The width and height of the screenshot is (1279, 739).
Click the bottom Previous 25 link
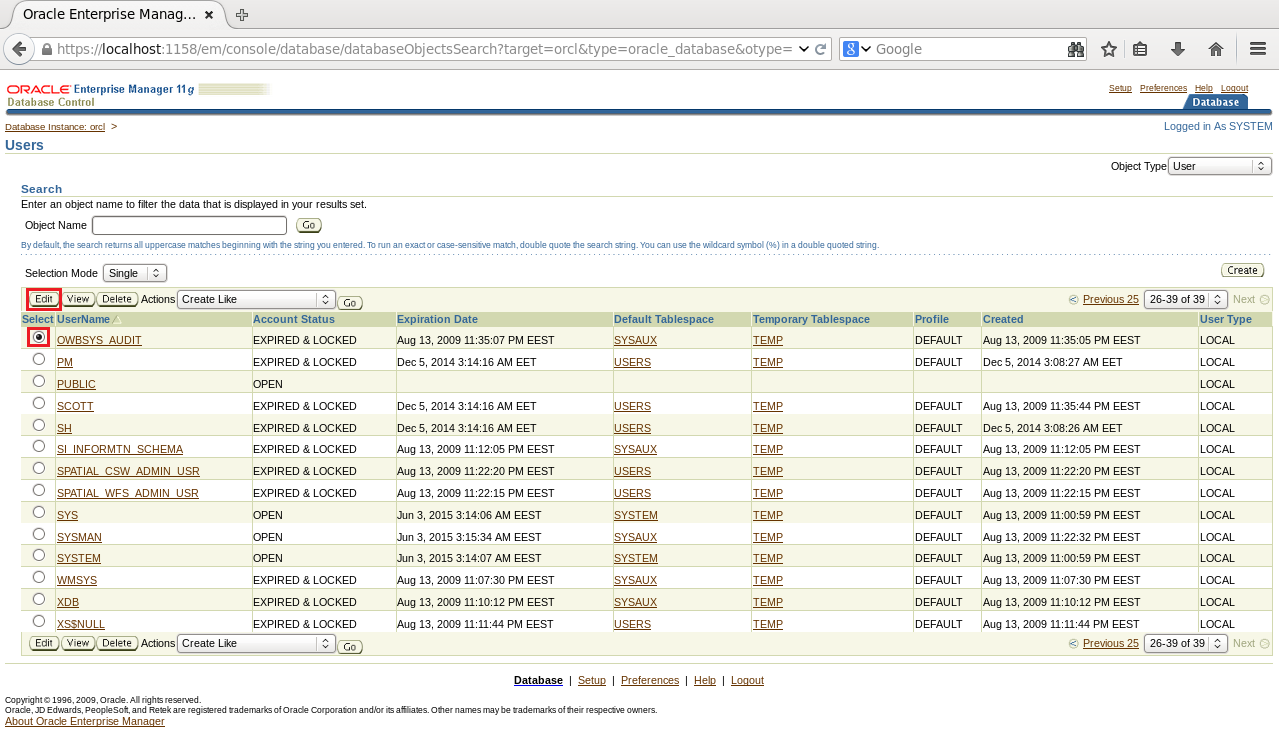coord(1111,643)
